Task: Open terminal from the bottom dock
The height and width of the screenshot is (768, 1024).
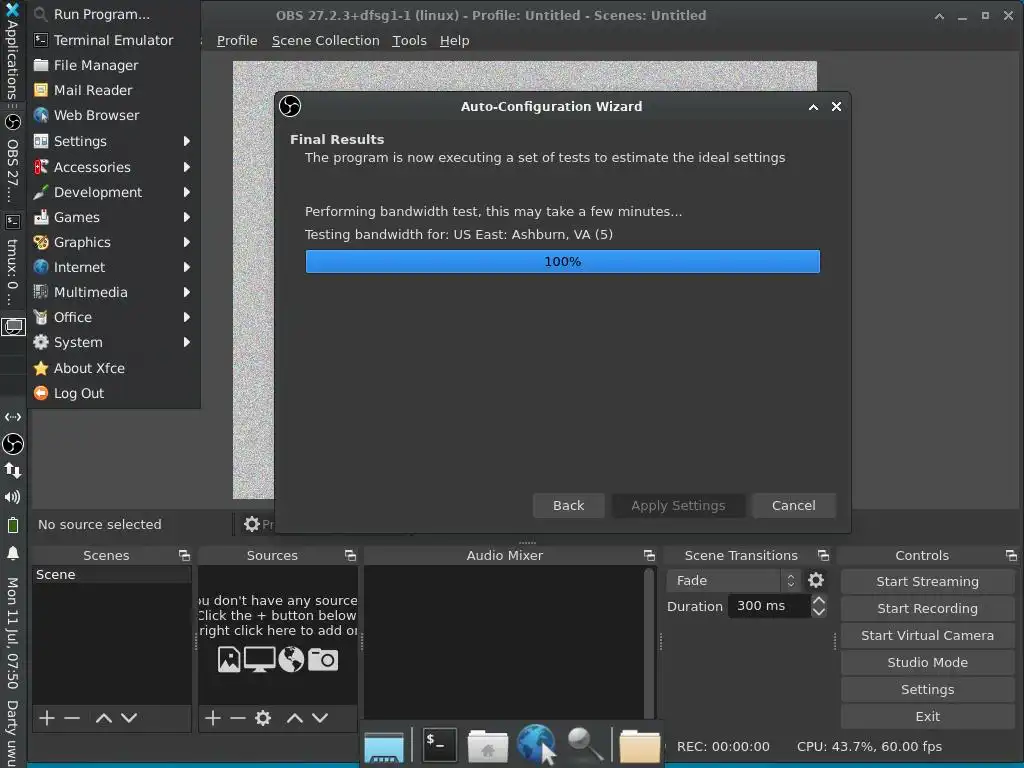Action: pos(440,744)
